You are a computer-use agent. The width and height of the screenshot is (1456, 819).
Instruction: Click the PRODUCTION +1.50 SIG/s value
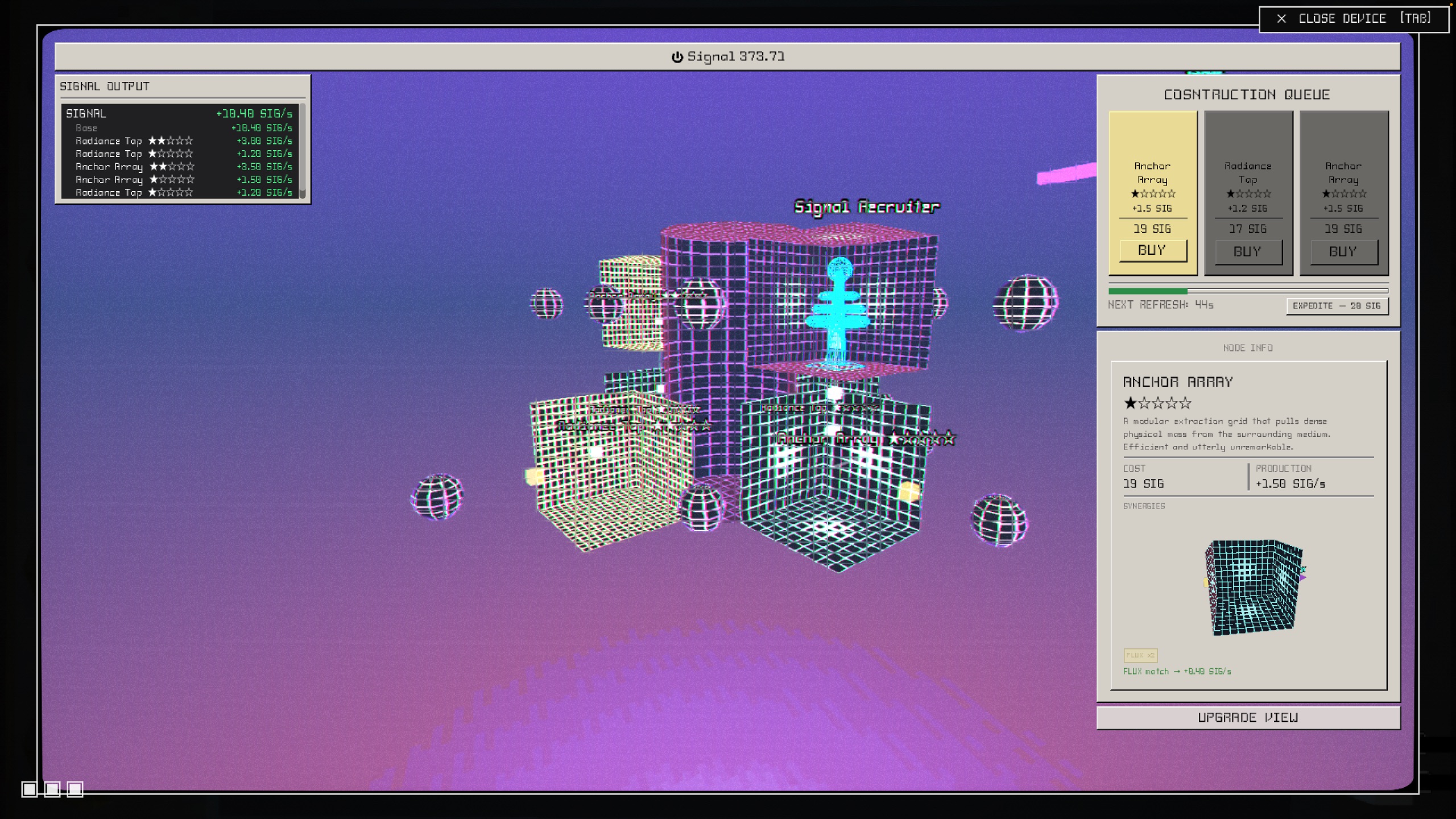1290,484
